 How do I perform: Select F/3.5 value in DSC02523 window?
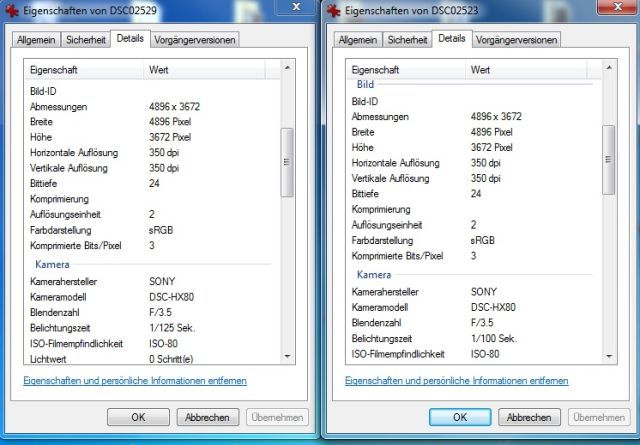point(482,323)
